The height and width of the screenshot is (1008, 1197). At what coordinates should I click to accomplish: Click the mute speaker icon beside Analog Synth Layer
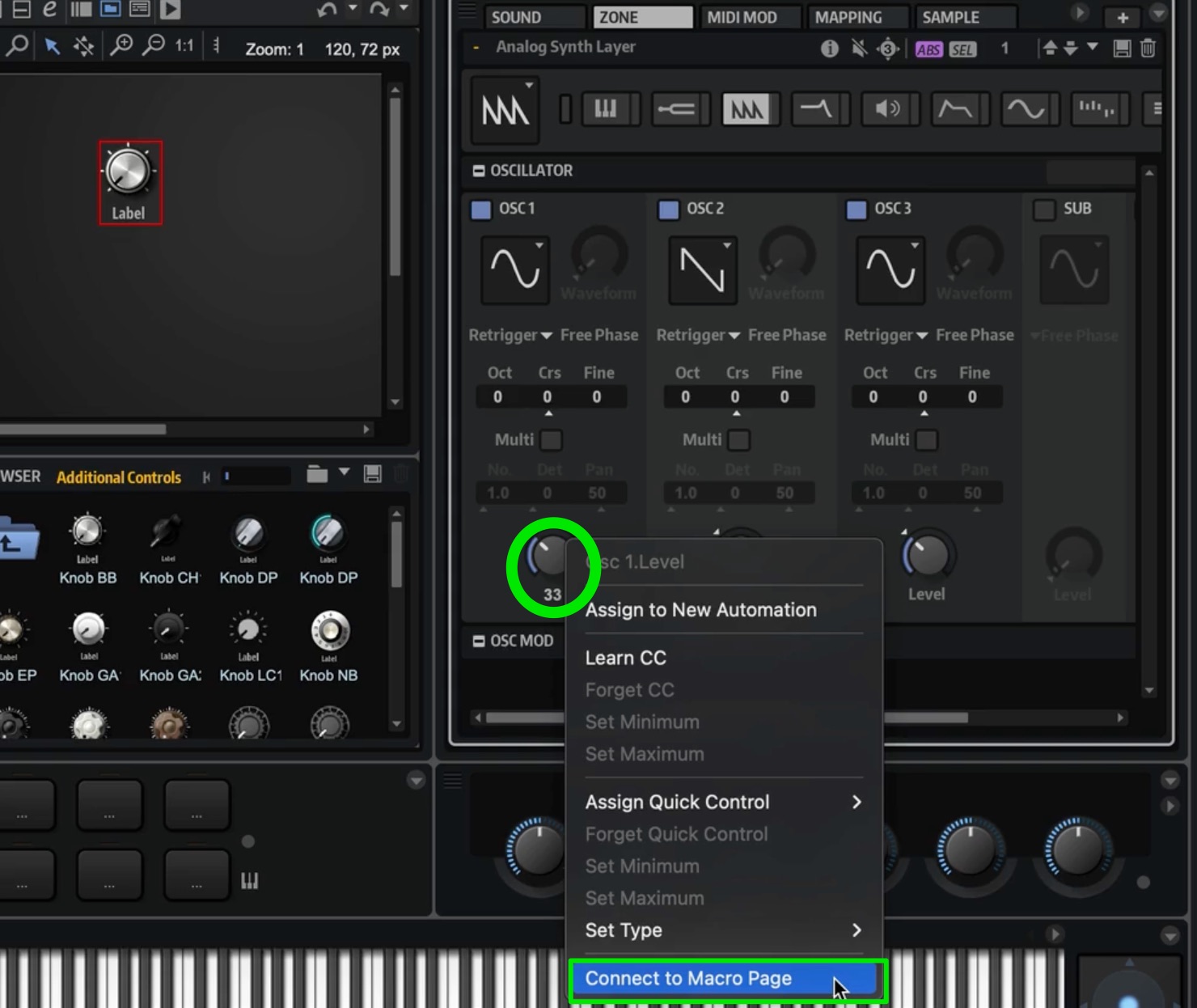(x=859, y=49)
